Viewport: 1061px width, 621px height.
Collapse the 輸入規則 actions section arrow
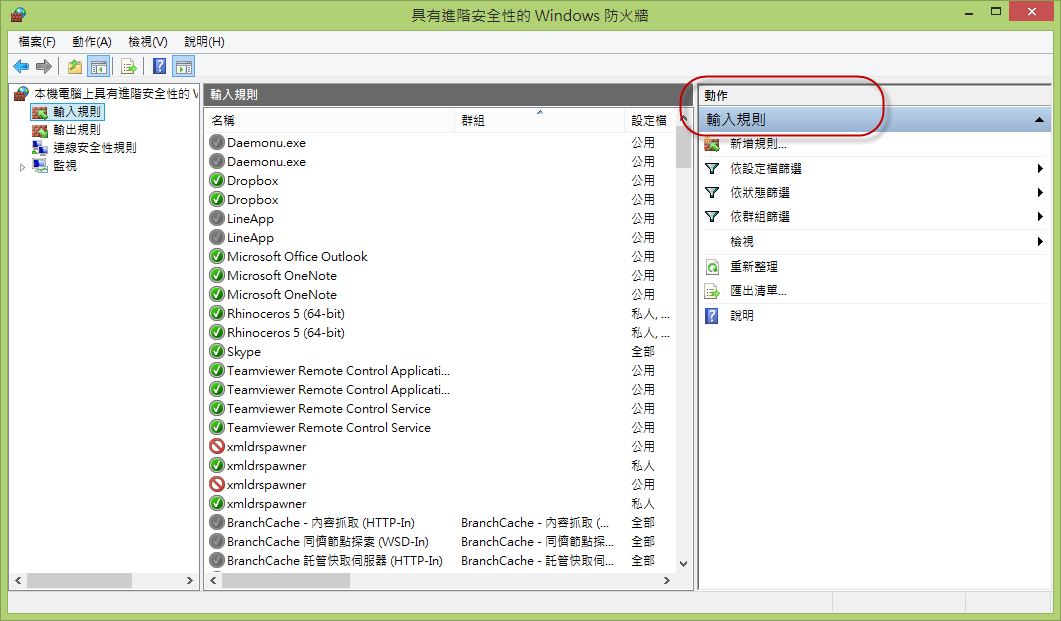click(x=1039, y=120)
